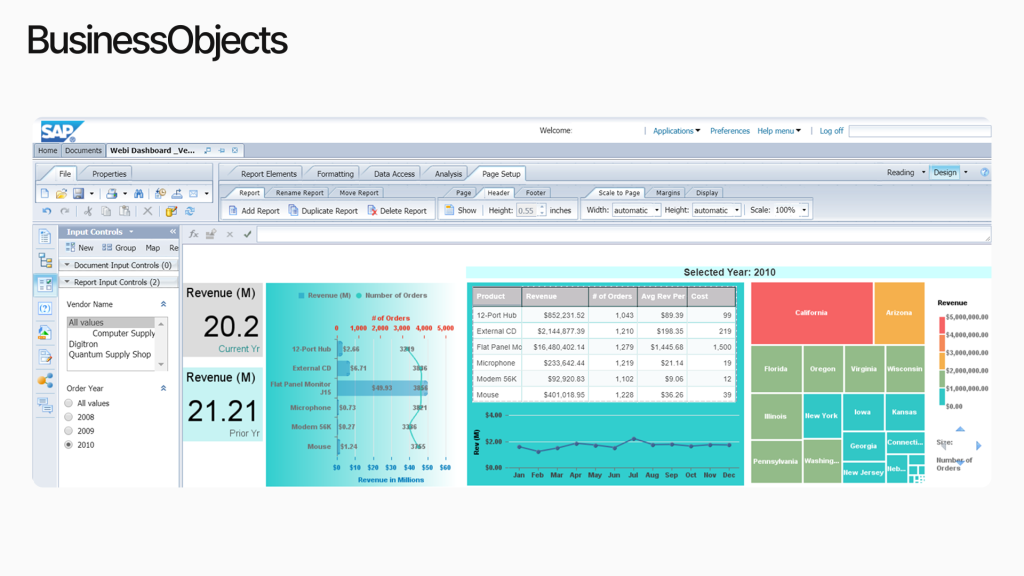Screen dimensions: 1024x576
Task: Open the Document Structure tree side panel icon
Action: [45, 260]
